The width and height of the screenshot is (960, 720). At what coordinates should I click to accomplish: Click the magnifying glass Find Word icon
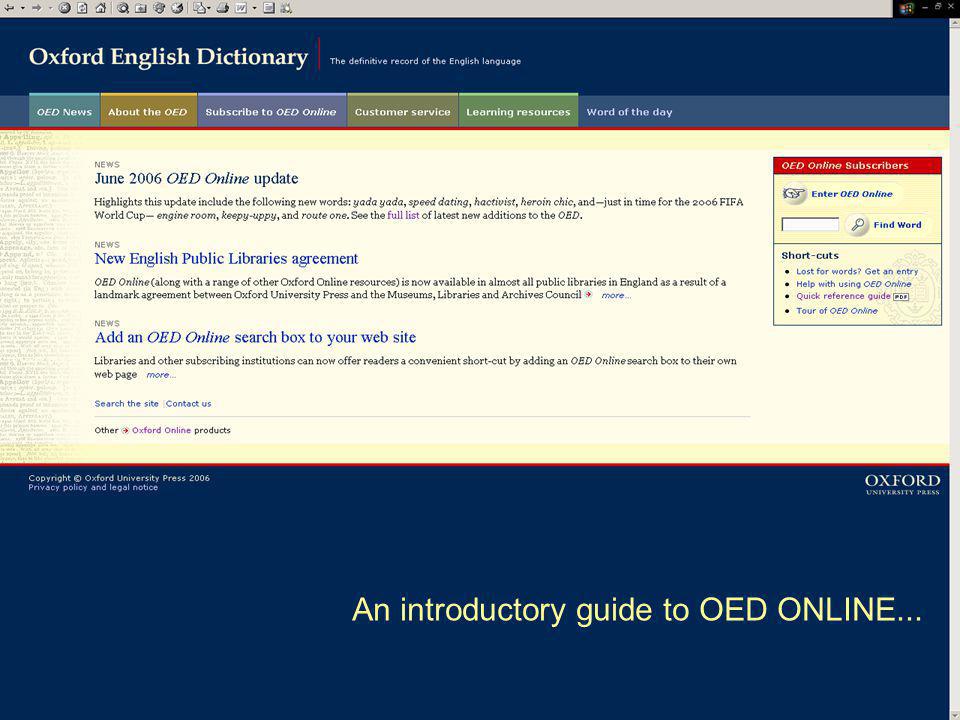858,225
